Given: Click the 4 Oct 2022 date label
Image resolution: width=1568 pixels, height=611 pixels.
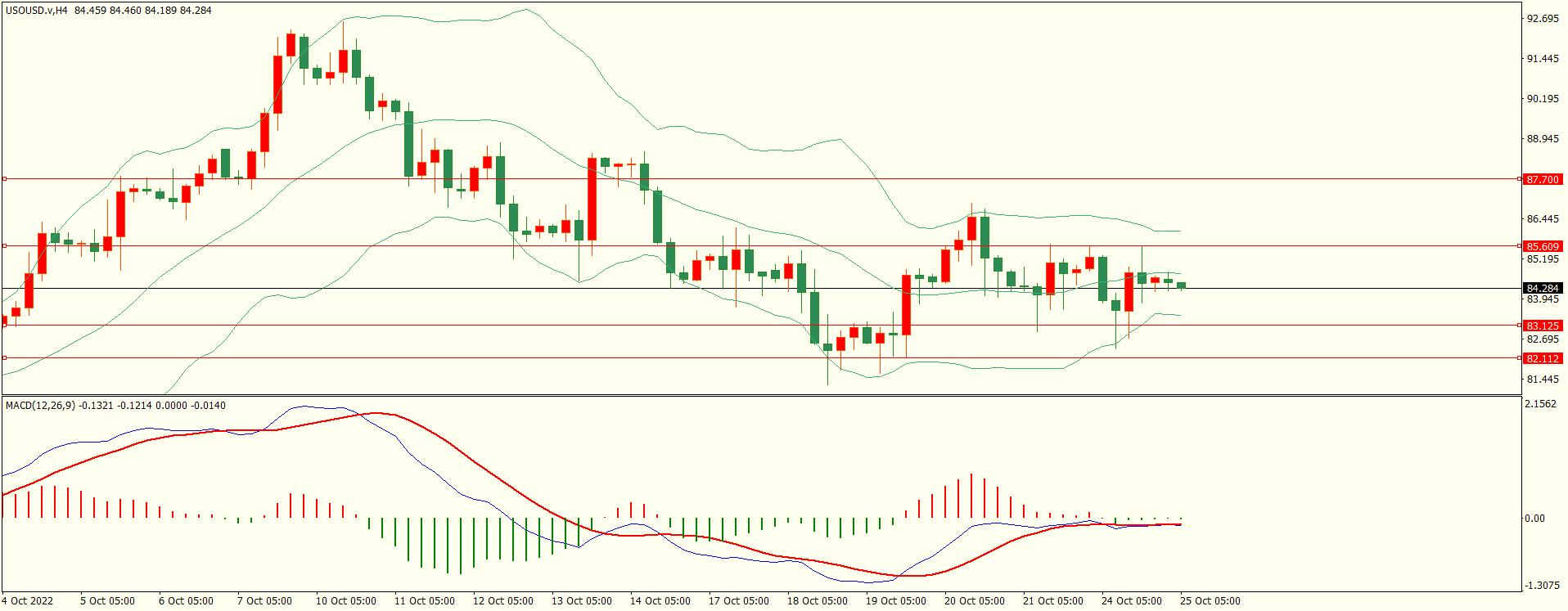Looking at the screenshot, I should [28, 601].
